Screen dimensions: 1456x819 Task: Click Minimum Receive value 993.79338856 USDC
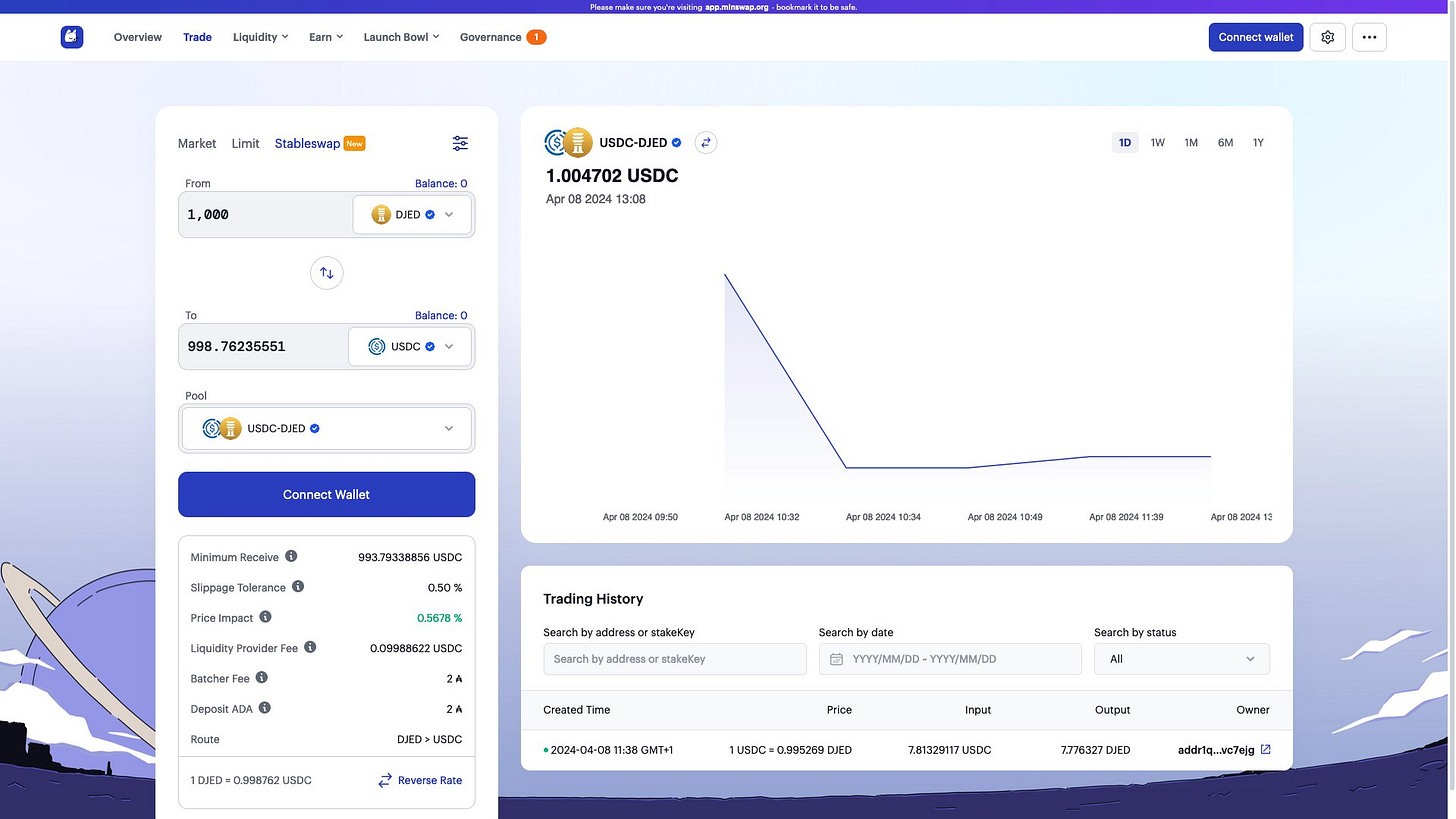[x=410, y=557]
